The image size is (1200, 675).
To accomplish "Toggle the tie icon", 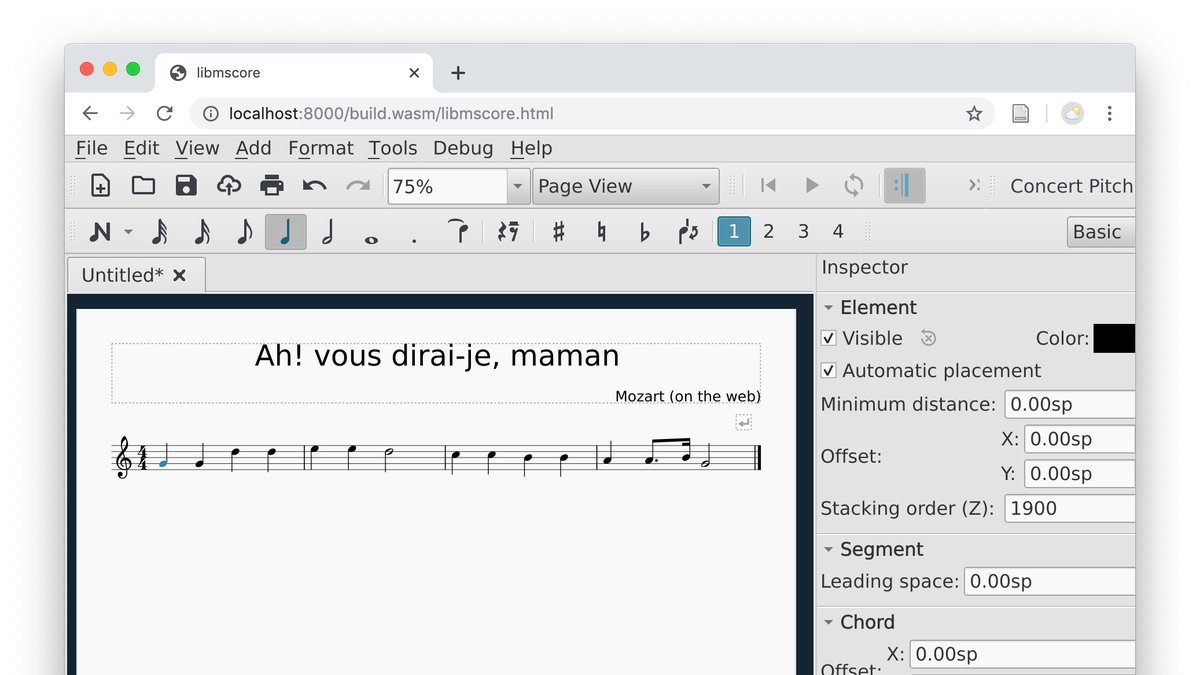I will (458, 230).
